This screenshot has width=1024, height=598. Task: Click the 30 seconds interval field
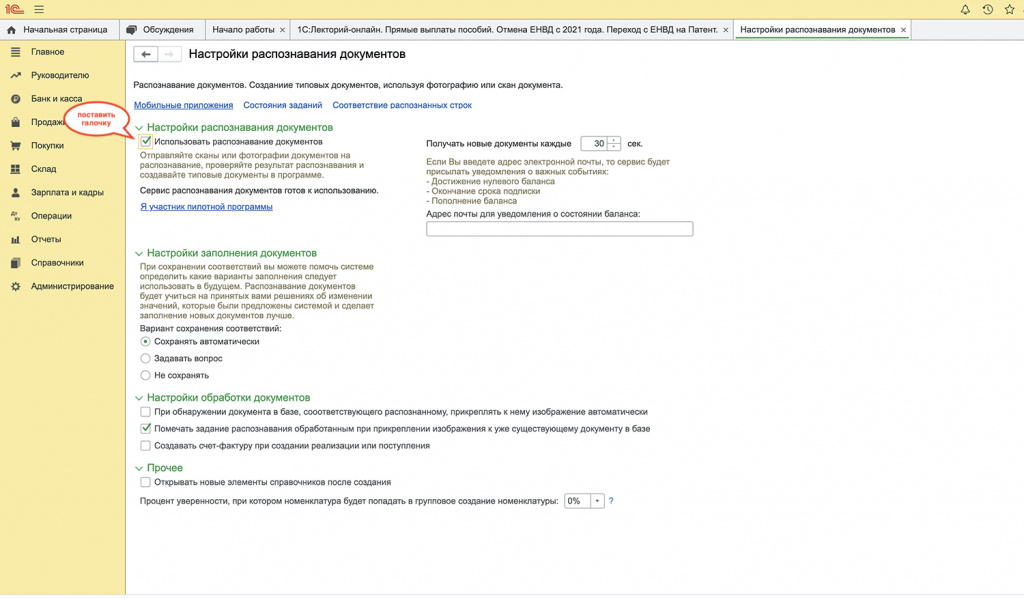(594, 144)
